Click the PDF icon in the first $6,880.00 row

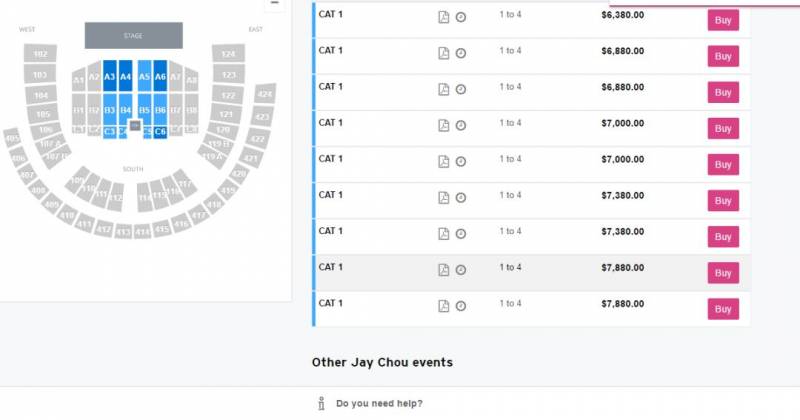pyautogui.click(x=444, y=53)
